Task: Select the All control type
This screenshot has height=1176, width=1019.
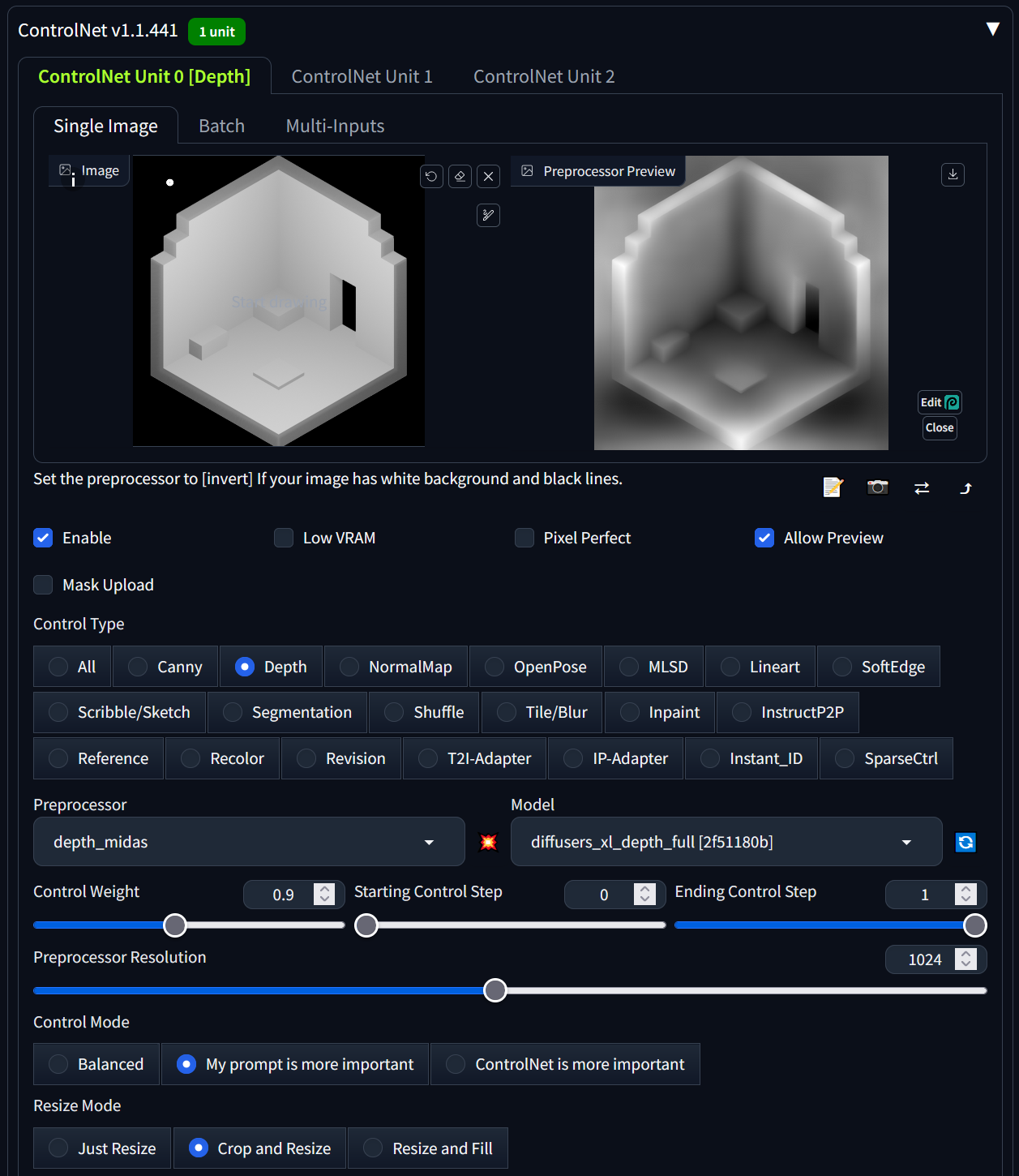Action: point(72,667)
